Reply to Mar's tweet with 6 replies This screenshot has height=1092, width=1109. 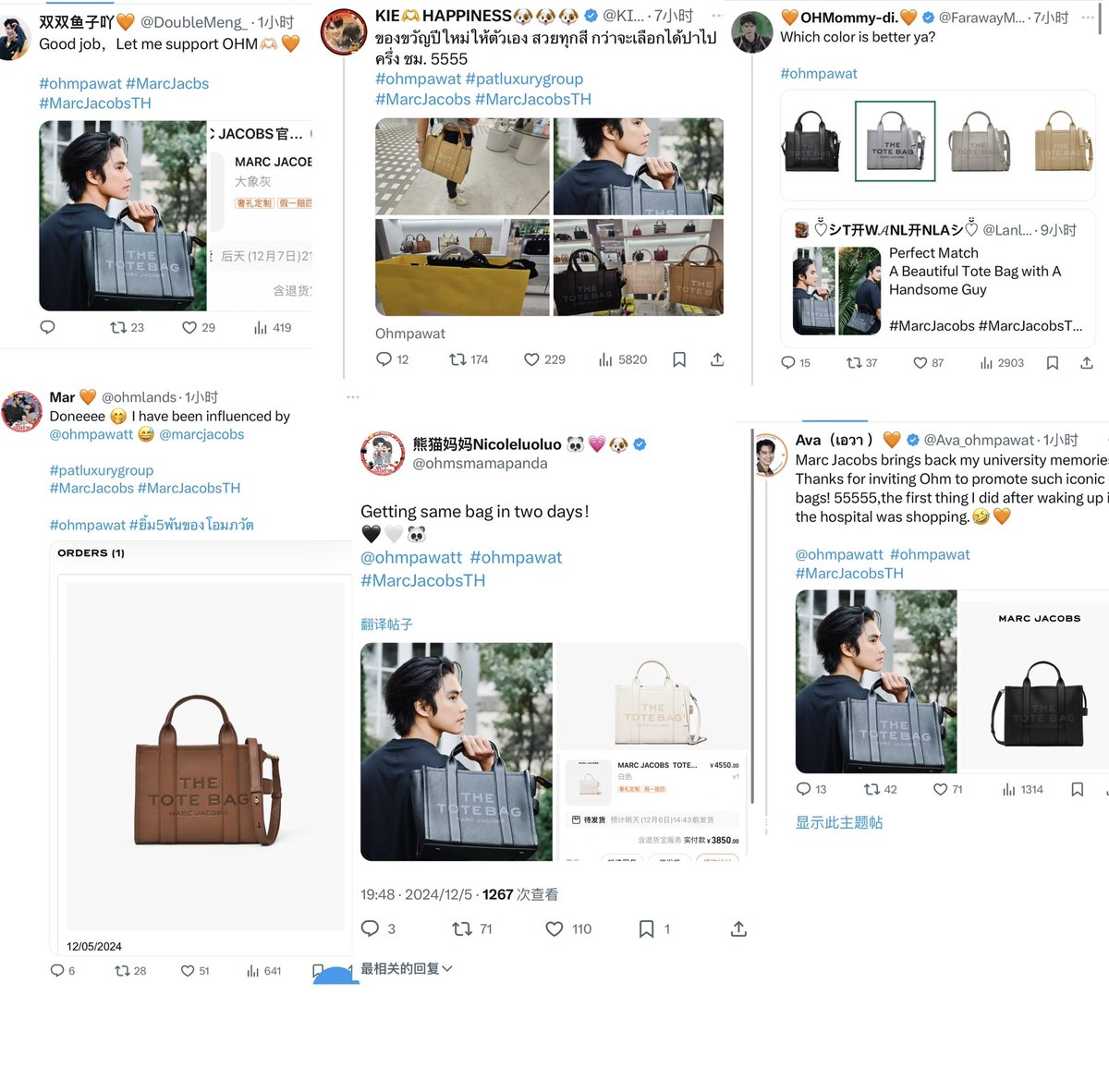pyautogui.click(x=62, y=971)
